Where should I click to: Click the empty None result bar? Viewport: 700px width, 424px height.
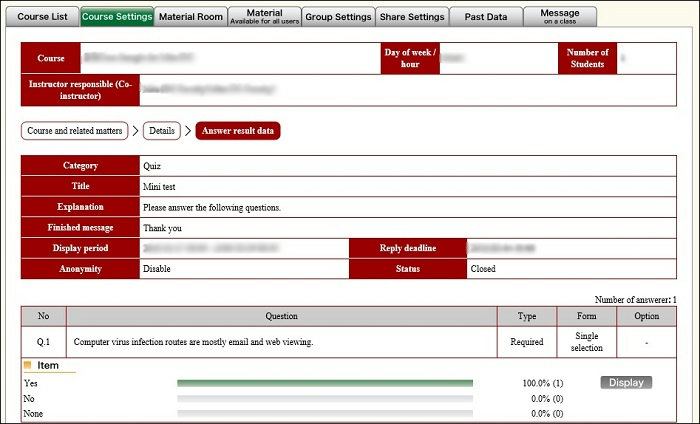pos(324,413)
